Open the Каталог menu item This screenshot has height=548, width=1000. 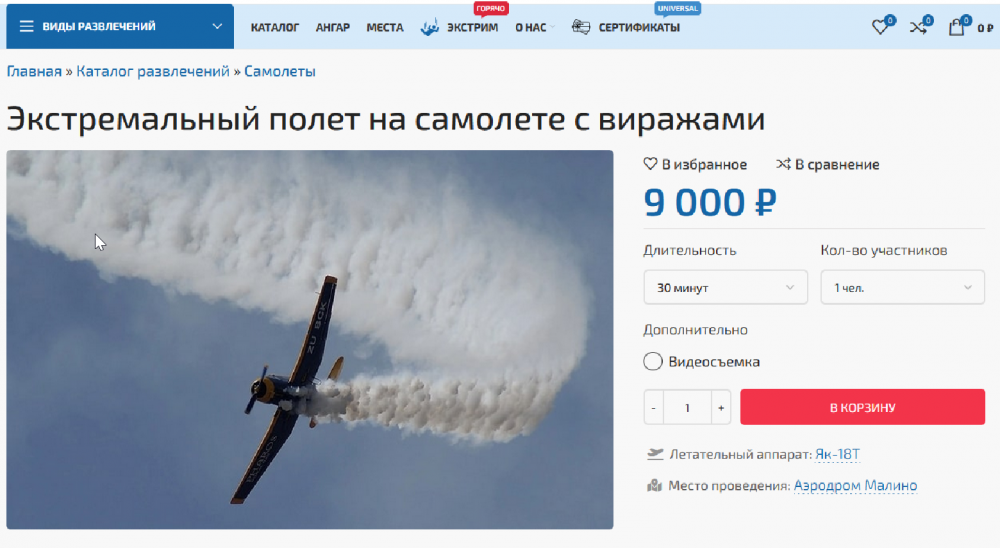[x=274, y=27]
